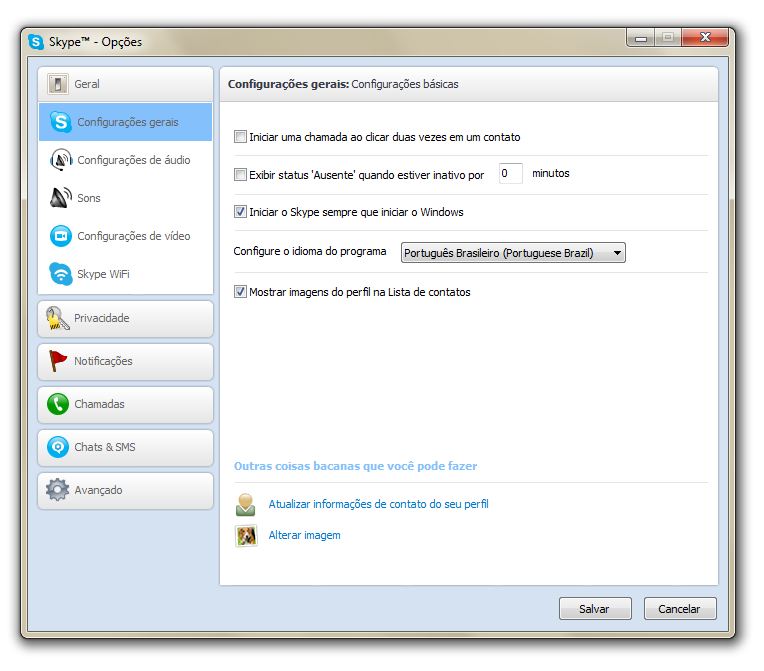Close the Skype Opções window
764x671 pixels.
[705, 38]
